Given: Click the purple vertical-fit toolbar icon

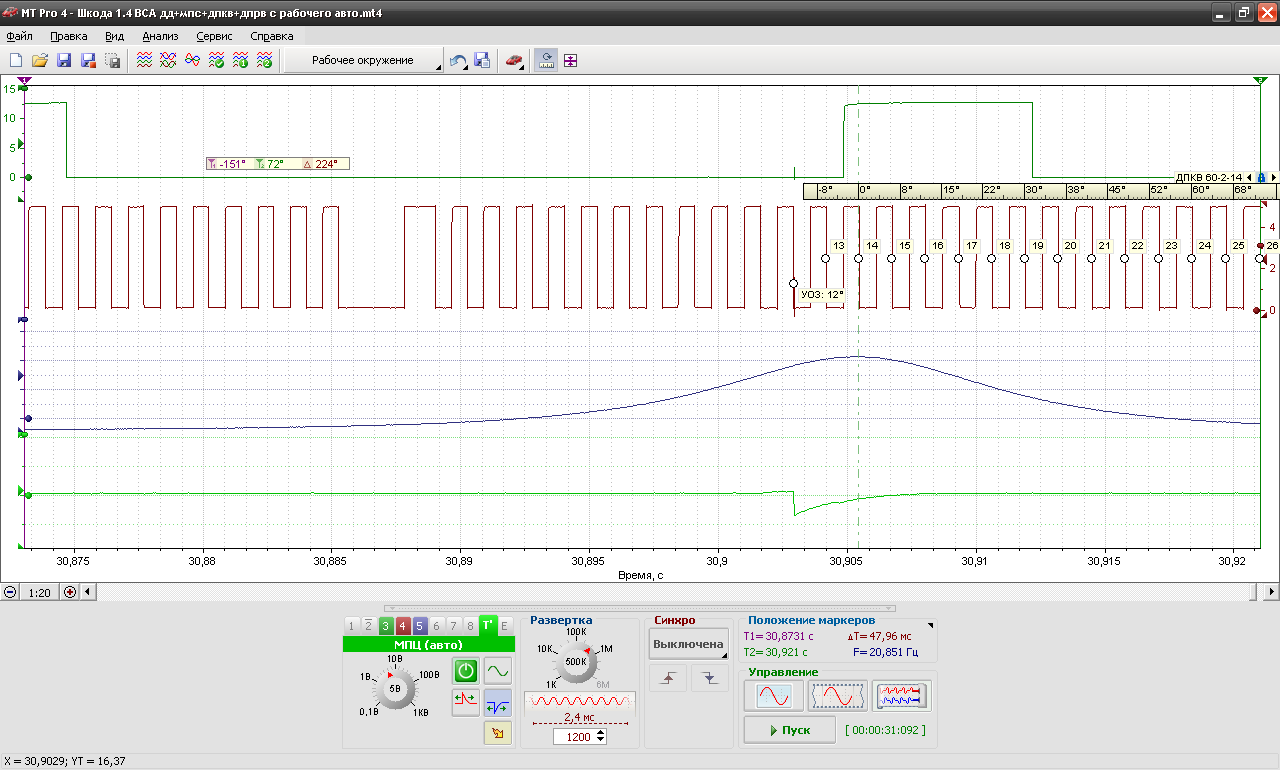Looking at the screenshot, I should [571, 61].
